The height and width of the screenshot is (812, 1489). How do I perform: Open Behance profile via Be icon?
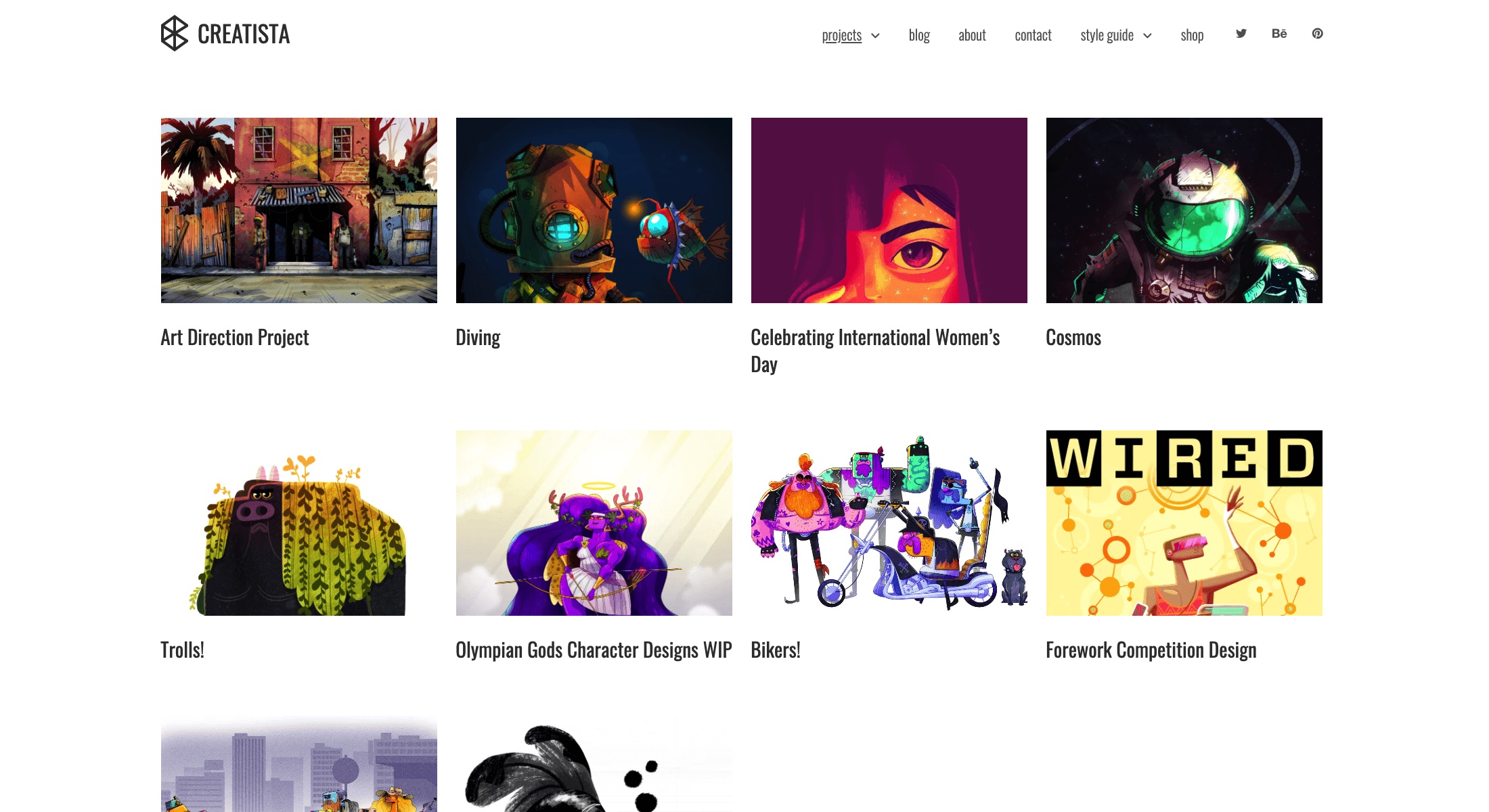tap(1280, 33)
